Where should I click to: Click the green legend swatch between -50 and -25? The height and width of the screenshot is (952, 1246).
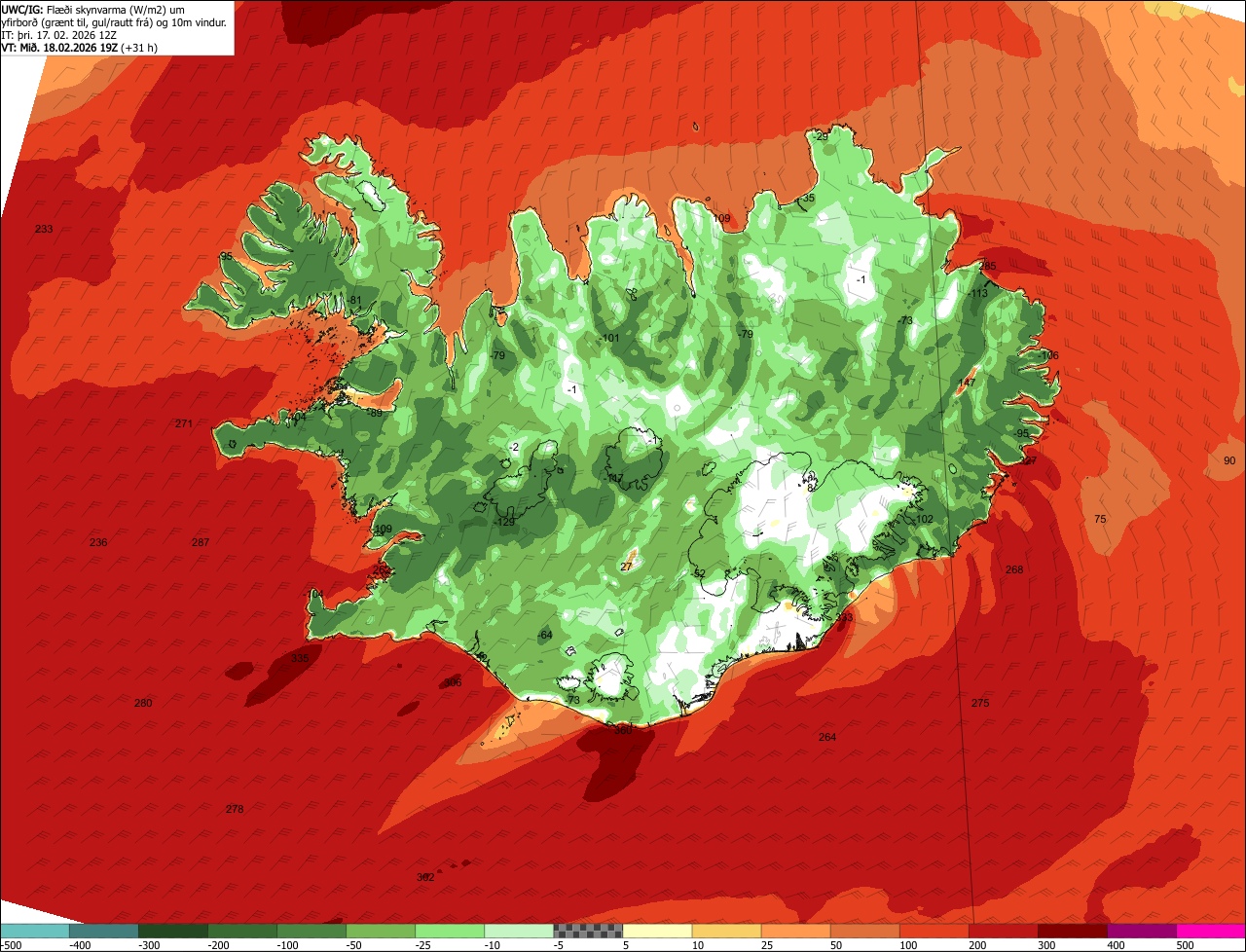coord(381,931)
